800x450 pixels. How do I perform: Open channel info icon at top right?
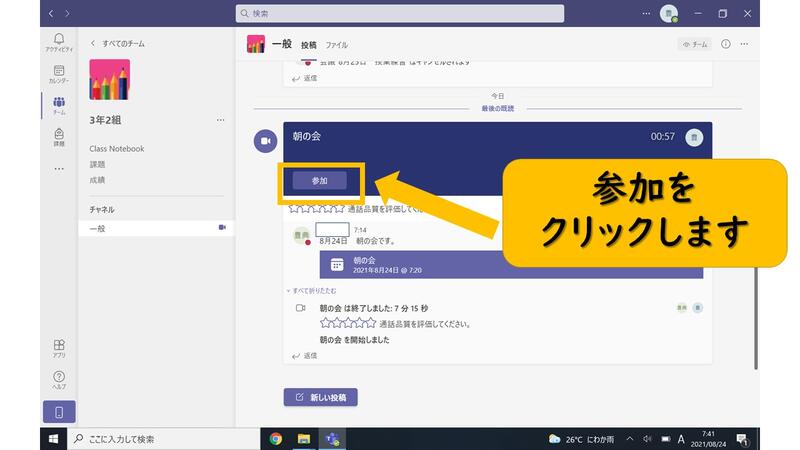[726, 45]
